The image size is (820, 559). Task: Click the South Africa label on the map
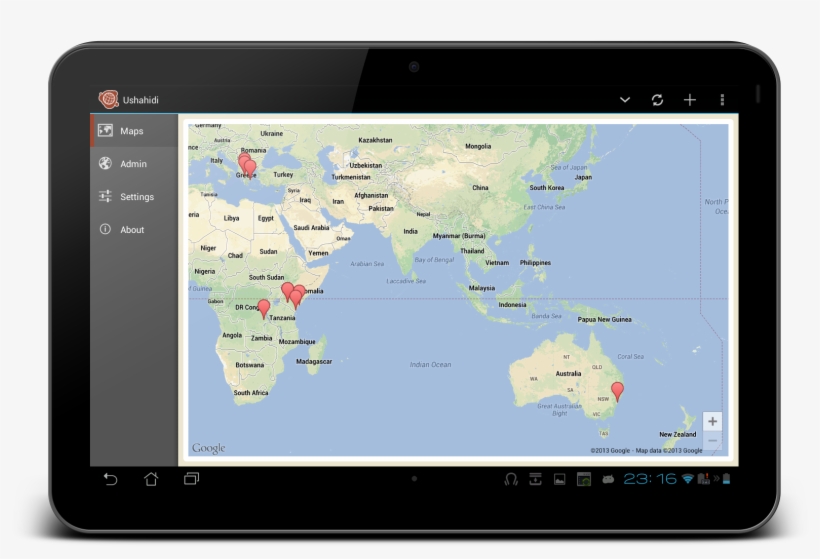coord(251,393)
